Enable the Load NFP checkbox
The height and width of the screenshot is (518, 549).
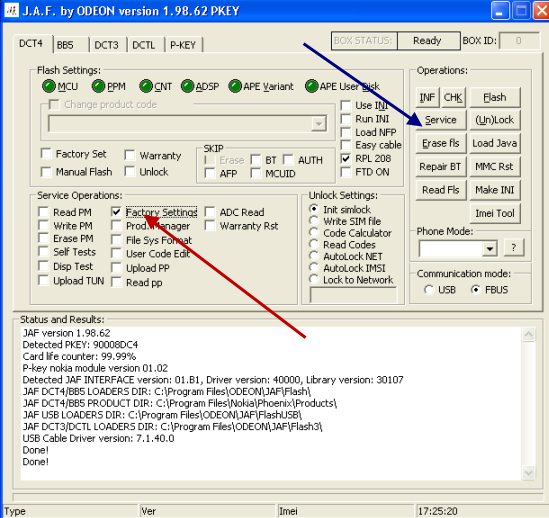(x=346, y=132)
